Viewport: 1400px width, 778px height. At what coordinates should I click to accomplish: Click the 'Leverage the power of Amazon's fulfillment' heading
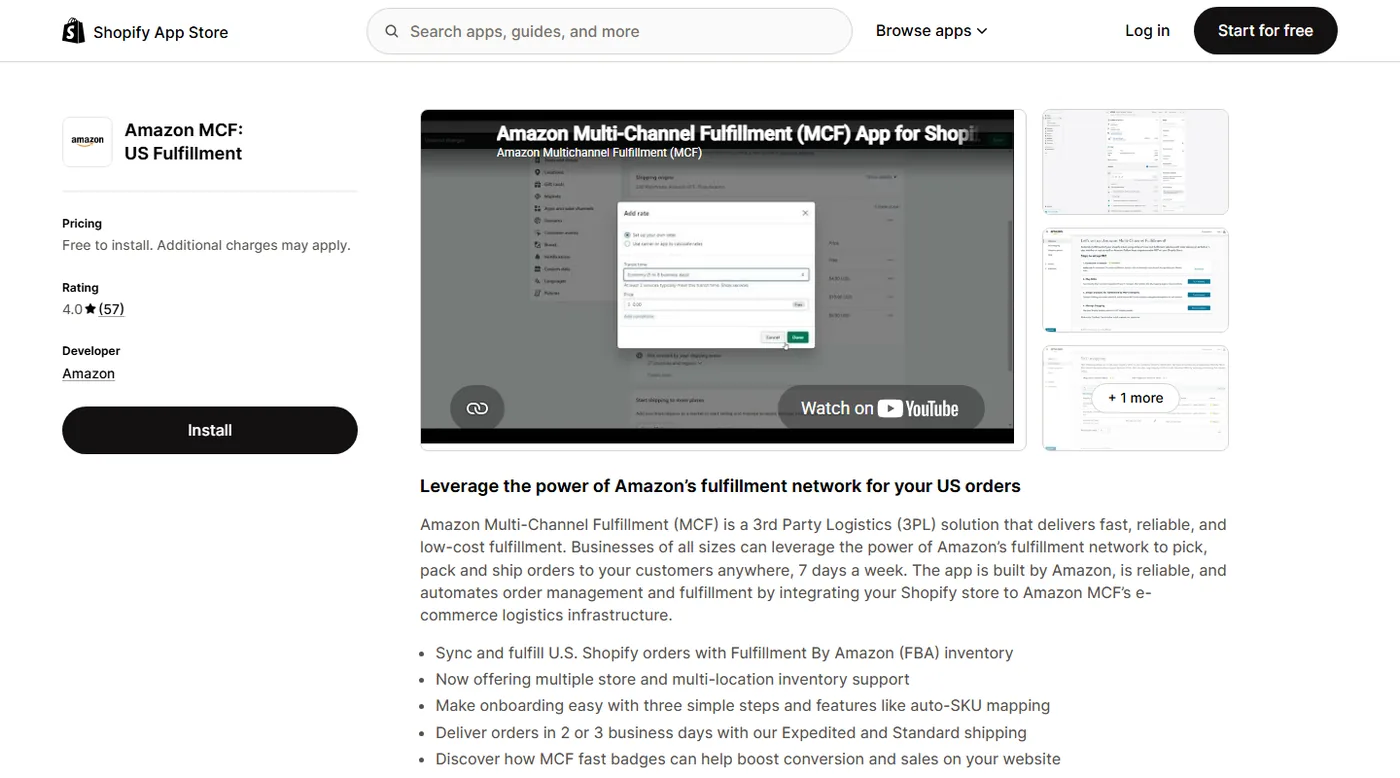click(x=720, y=486)
